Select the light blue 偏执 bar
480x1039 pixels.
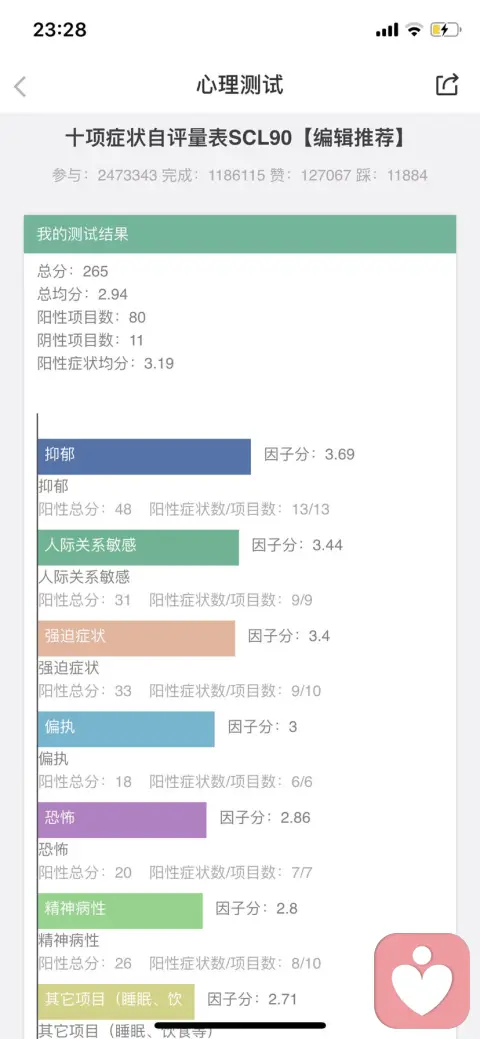126,729
